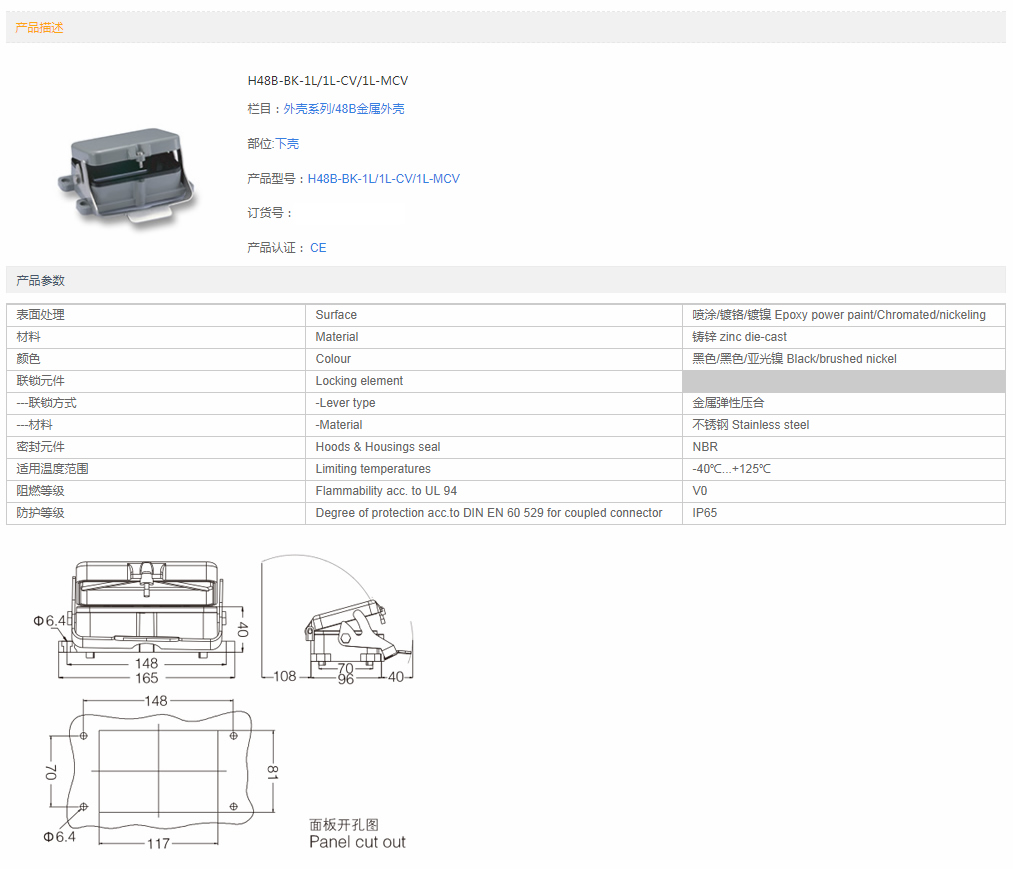Viewport: 1013px width, 869px height.
Task: Click the Panel cut out caption
Action: (357, 842)
